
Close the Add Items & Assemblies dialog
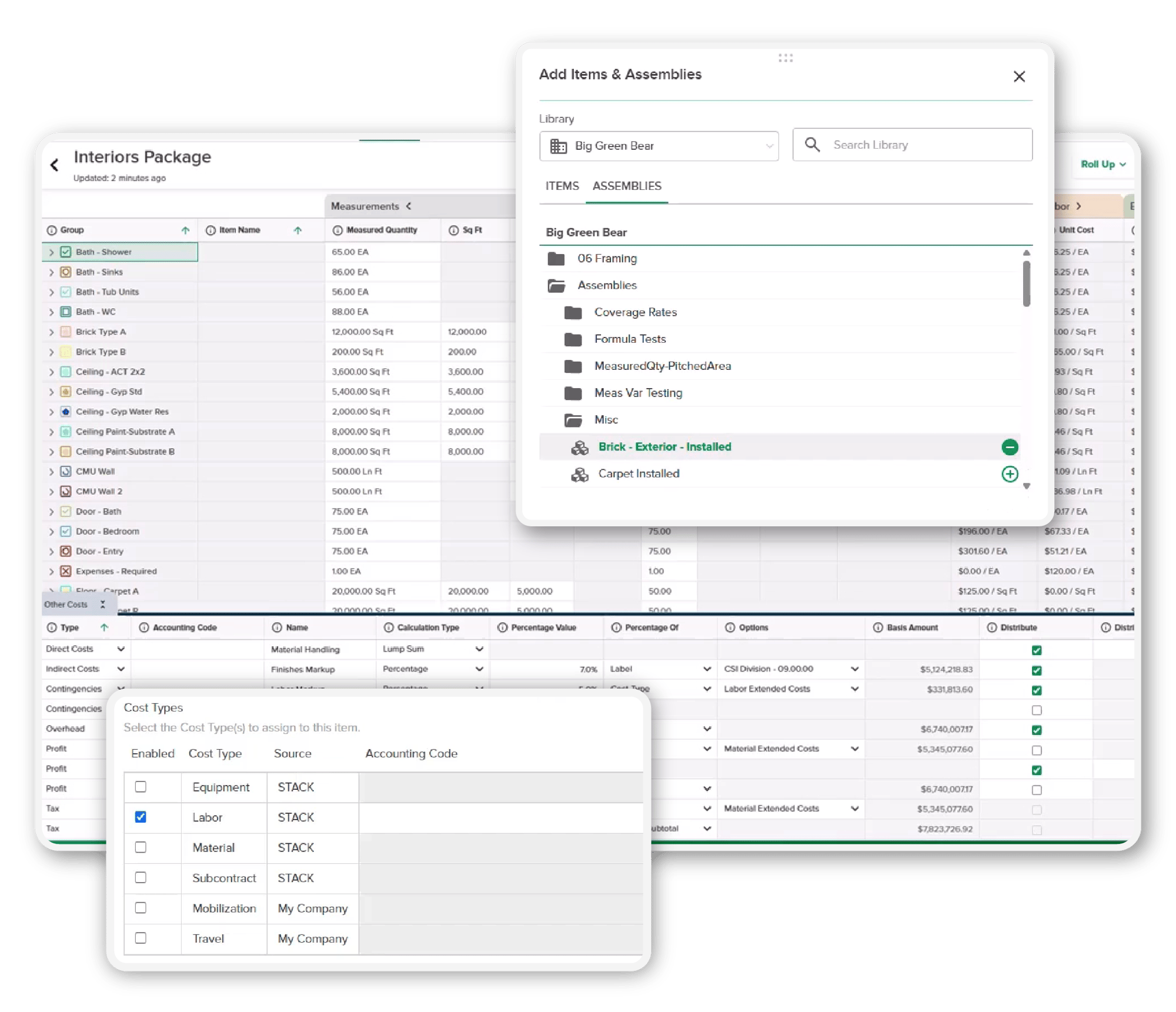pyautogui.click(x=1019, y=76)
